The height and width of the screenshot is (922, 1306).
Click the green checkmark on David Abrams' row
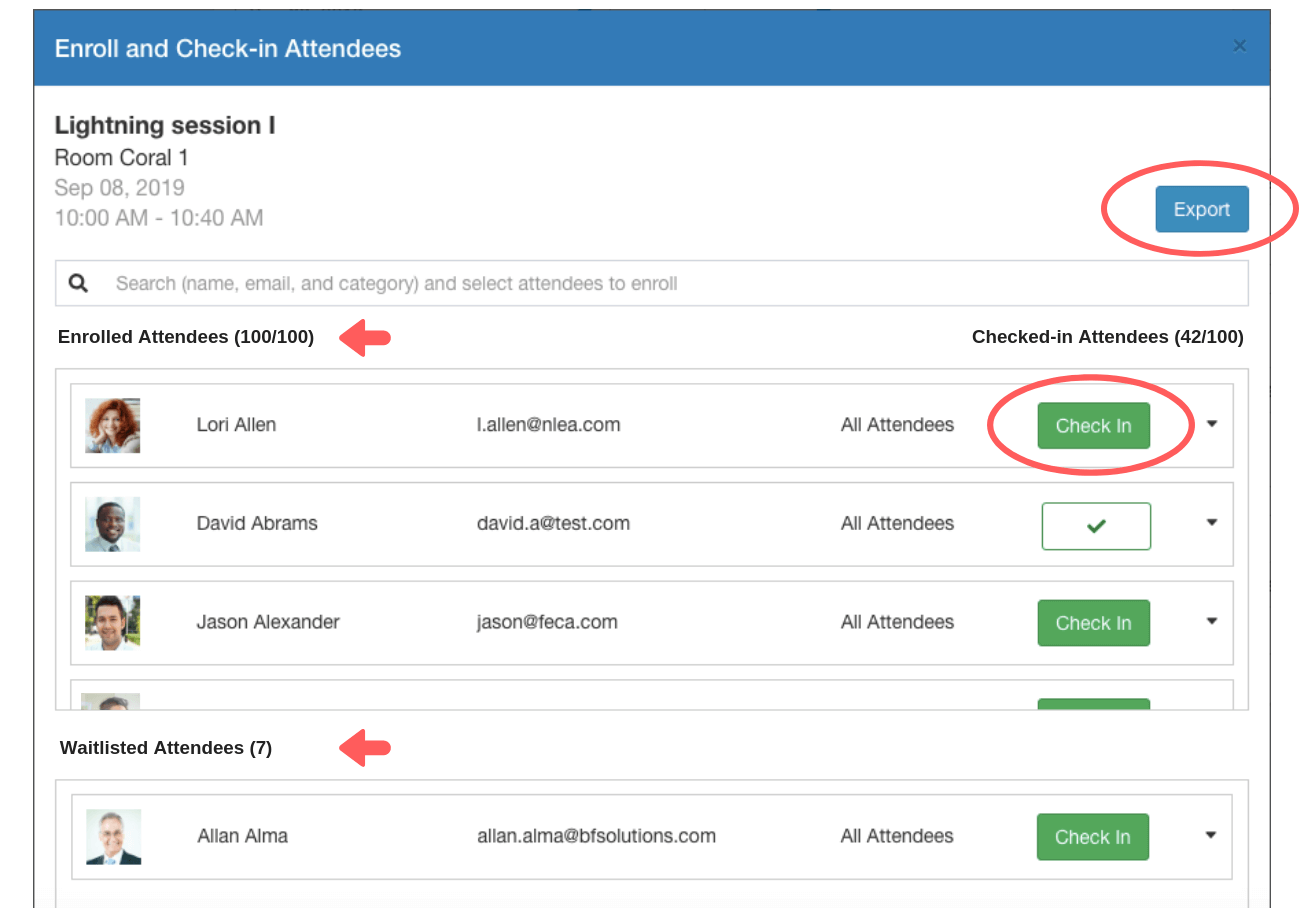(1096, 525)
